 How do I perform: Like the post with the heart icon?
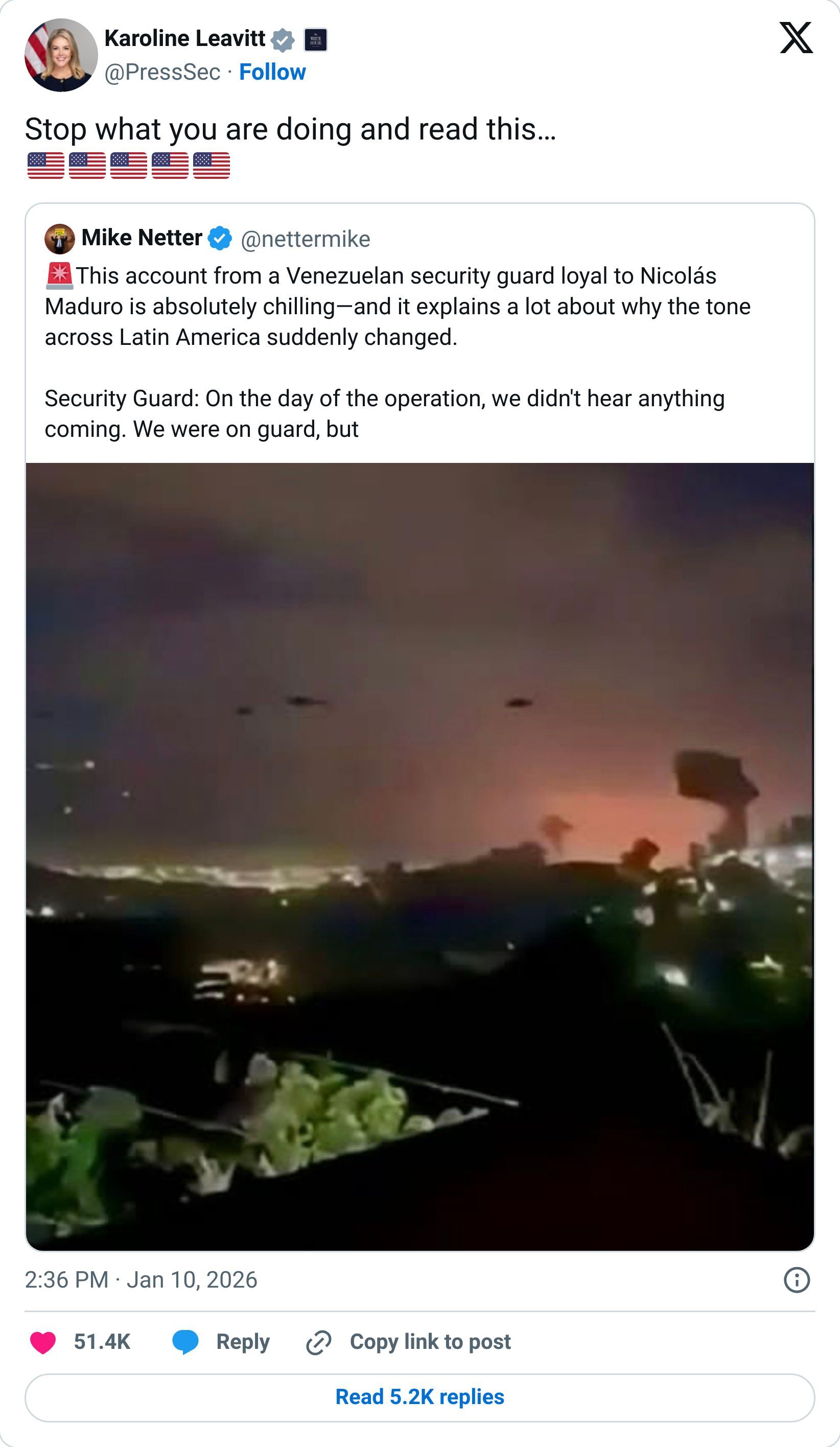43,1342
